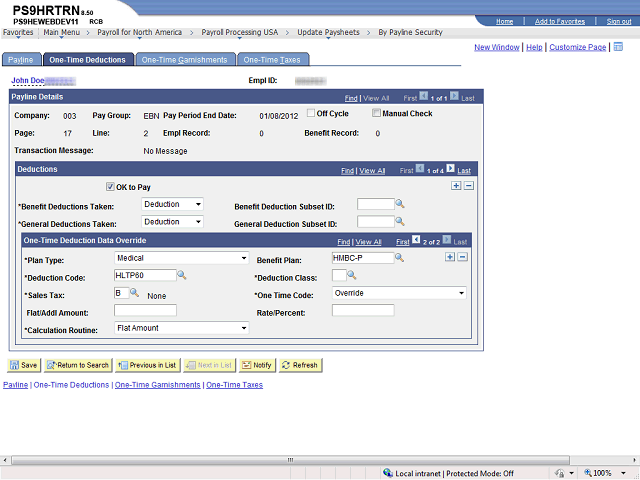Click the horizontal scrollbar thumb

point(290,460)
